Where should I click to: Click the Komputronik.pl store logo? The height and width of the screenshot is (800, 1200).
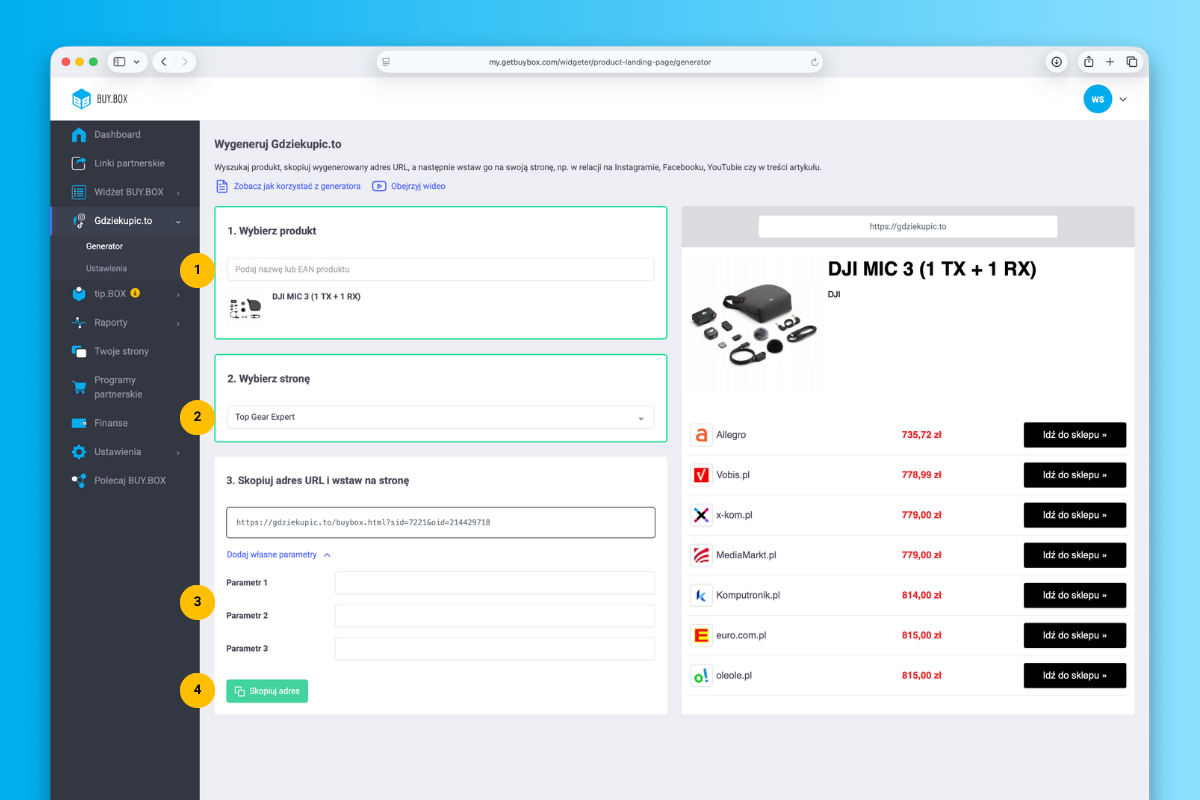701,595
